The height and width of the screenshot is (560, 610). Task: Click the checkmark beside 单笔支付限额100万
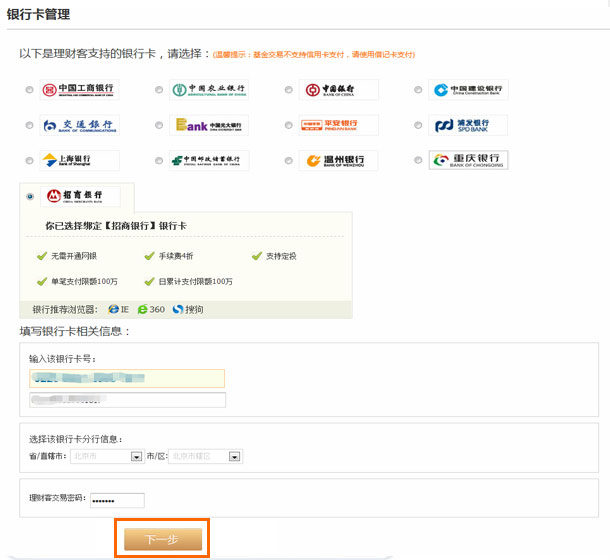coord(42,281)
